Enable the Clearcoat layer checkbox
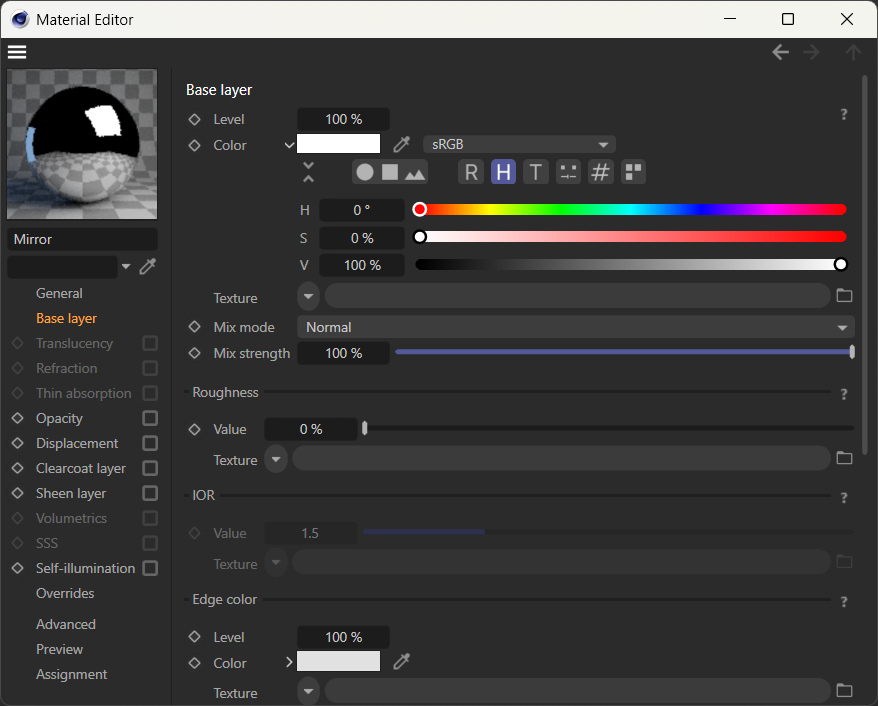The width and height of the screenshot is (878, 706). (150, 468)
